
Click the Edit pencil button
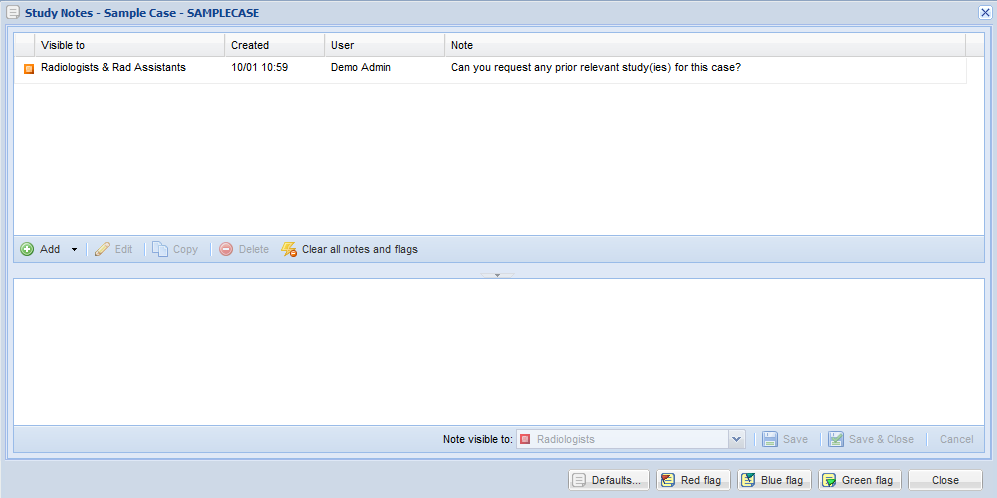click(113, 249)
